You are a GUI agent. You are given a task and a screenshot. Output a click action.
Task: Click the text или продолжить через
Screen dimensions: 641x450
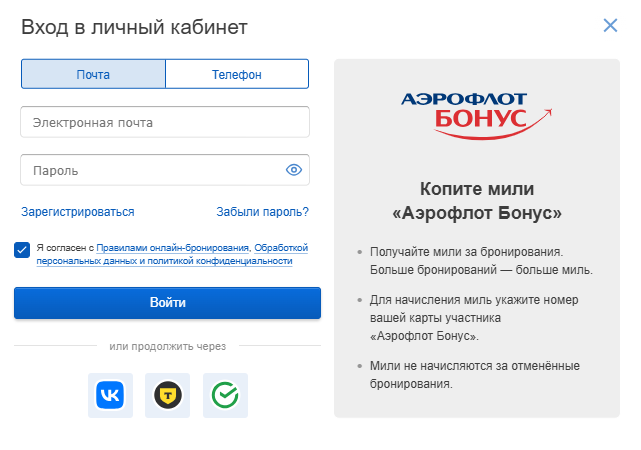(168, 346)
